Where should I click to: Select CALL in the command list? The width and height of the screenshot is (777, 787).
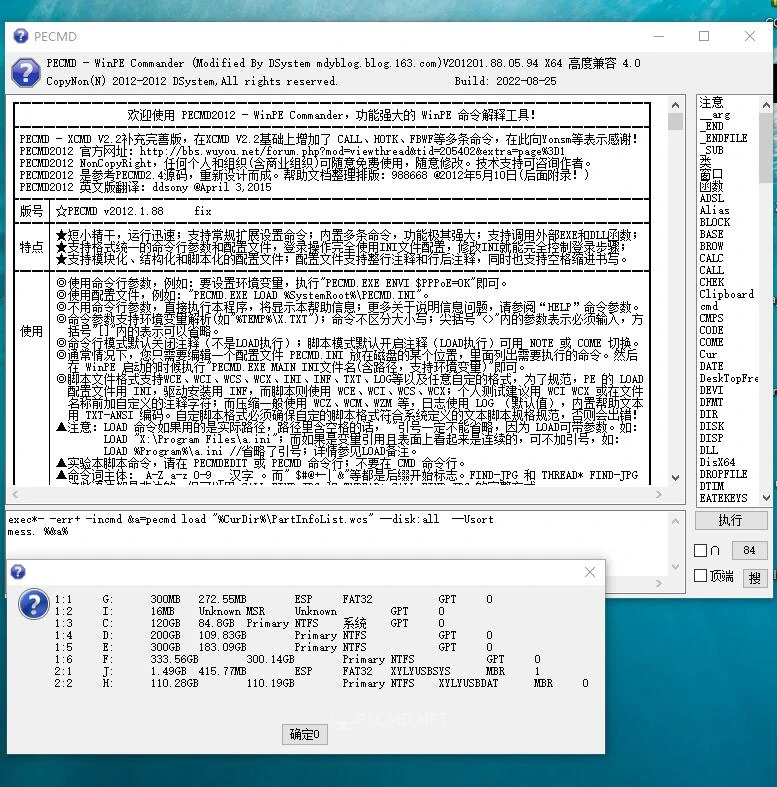[x=712, y=271]
